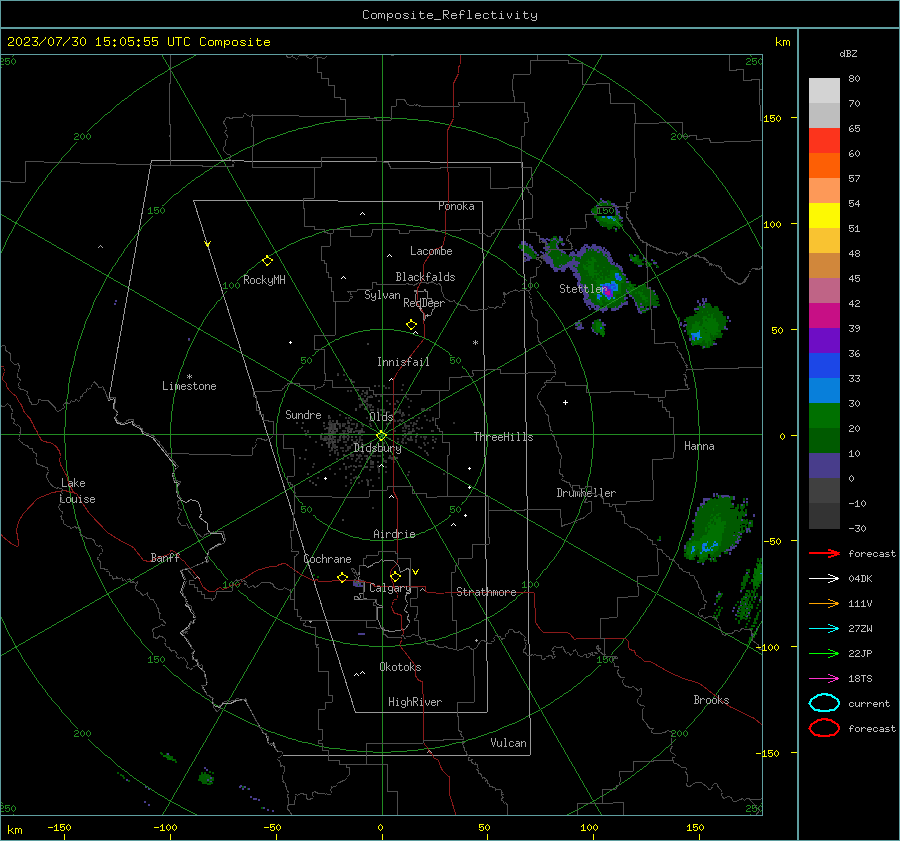Click the Lacombe town label
The width and height of the screenshot is (900, 841).
pos(431,251)
